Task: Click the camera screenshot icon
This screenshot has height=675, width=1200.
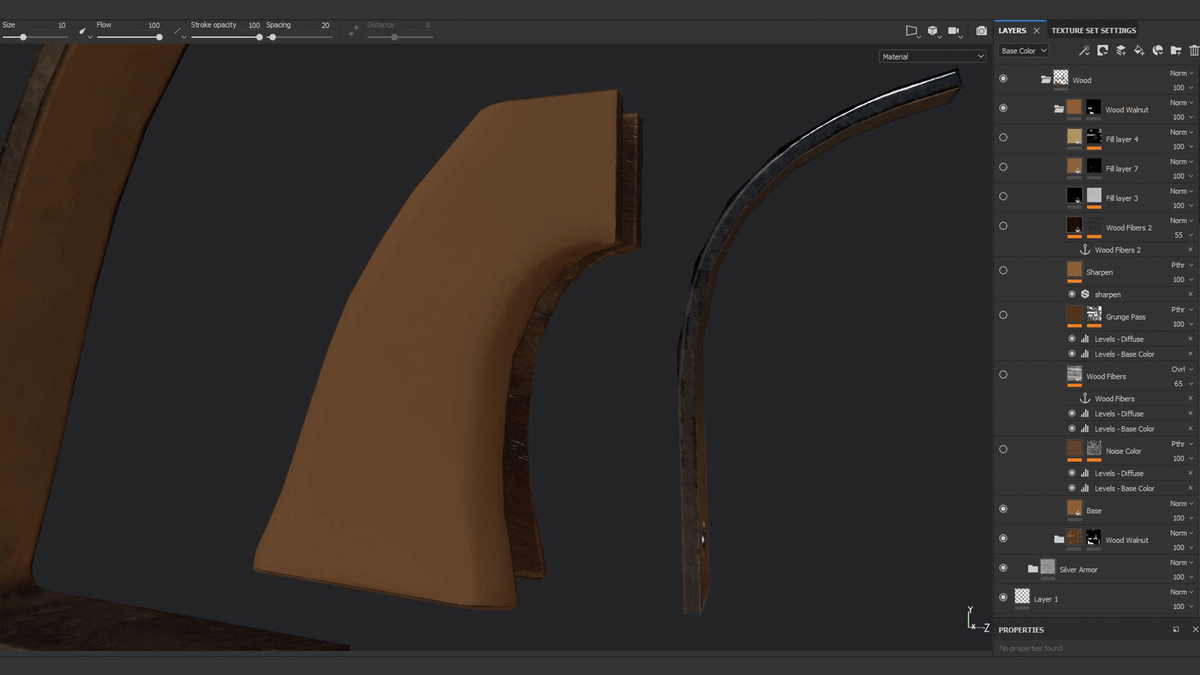Action: coord(981,31)
